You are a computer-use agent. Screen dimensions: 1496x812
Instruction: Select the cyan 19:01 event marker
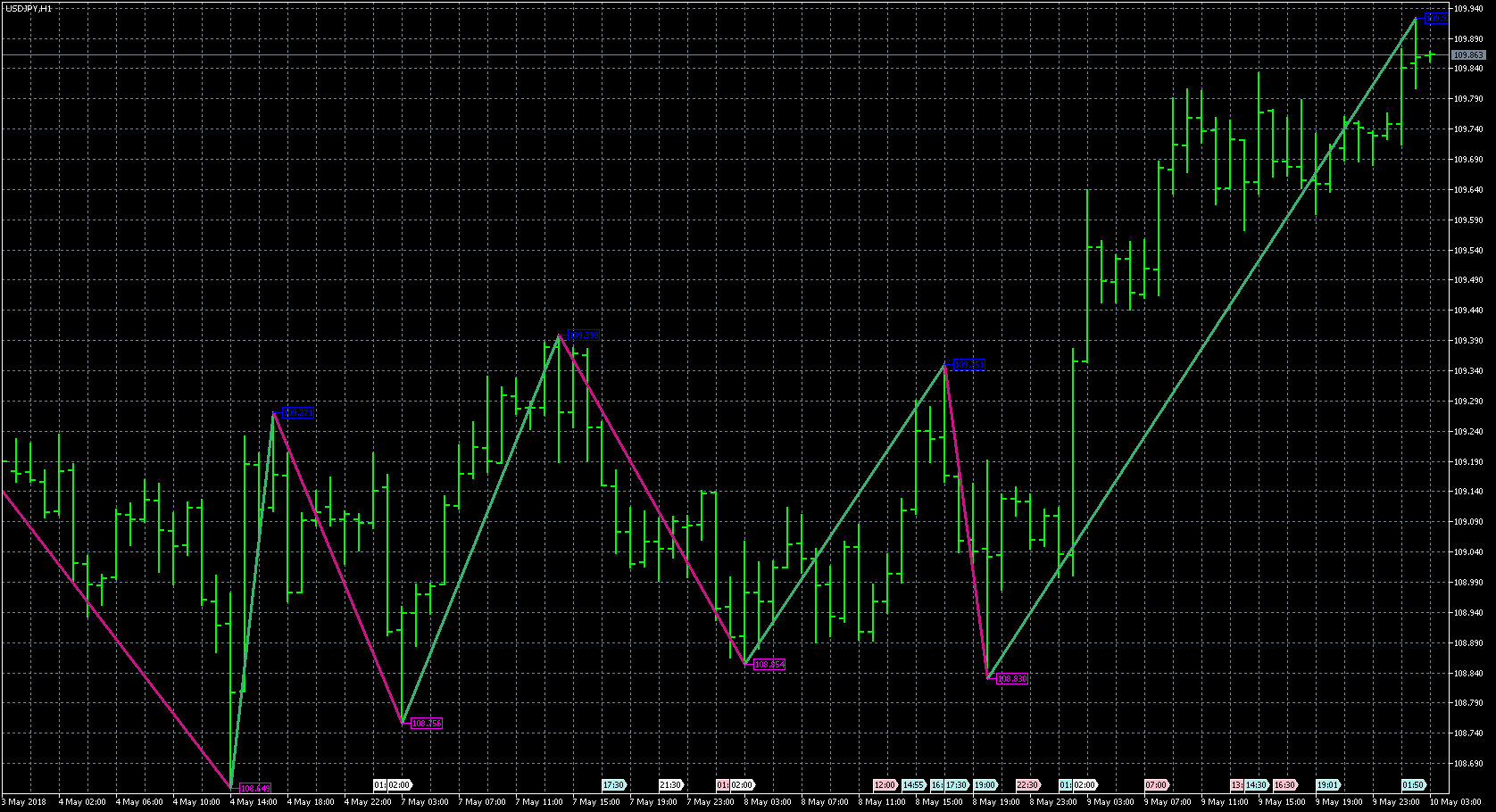(1327, 785)
